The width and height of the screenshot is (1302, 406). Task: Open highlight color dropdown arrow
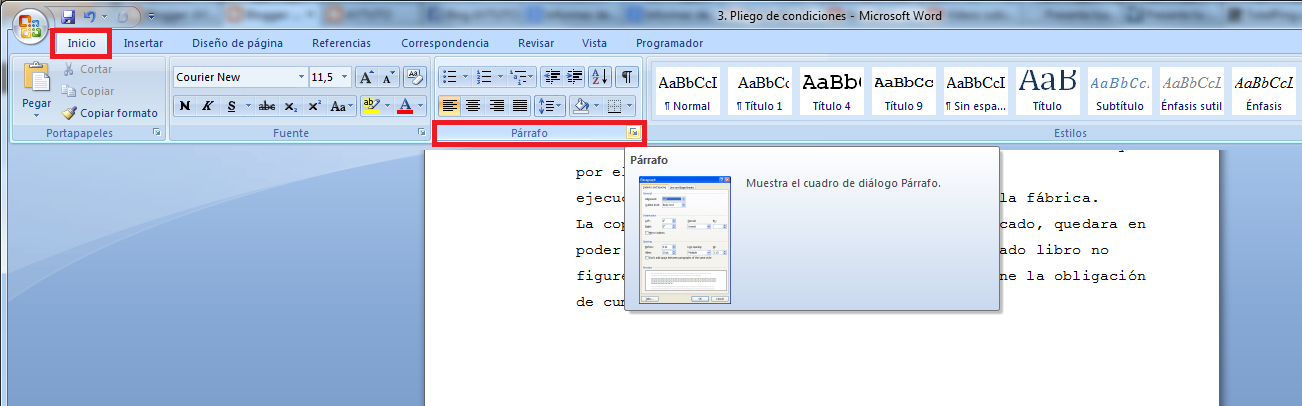pyautogui.click(x=386, y=105)
